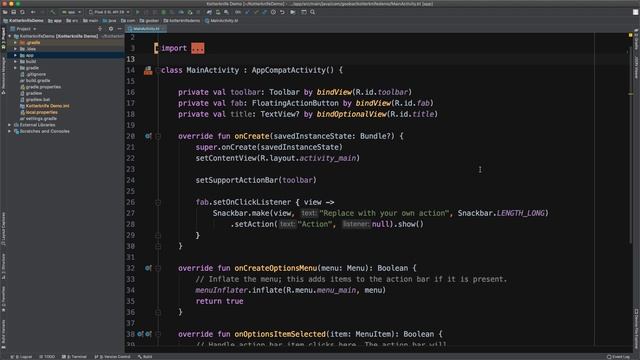Open Logcat tool window
This screenshot has width=640, height=360.
coord(21,357)
